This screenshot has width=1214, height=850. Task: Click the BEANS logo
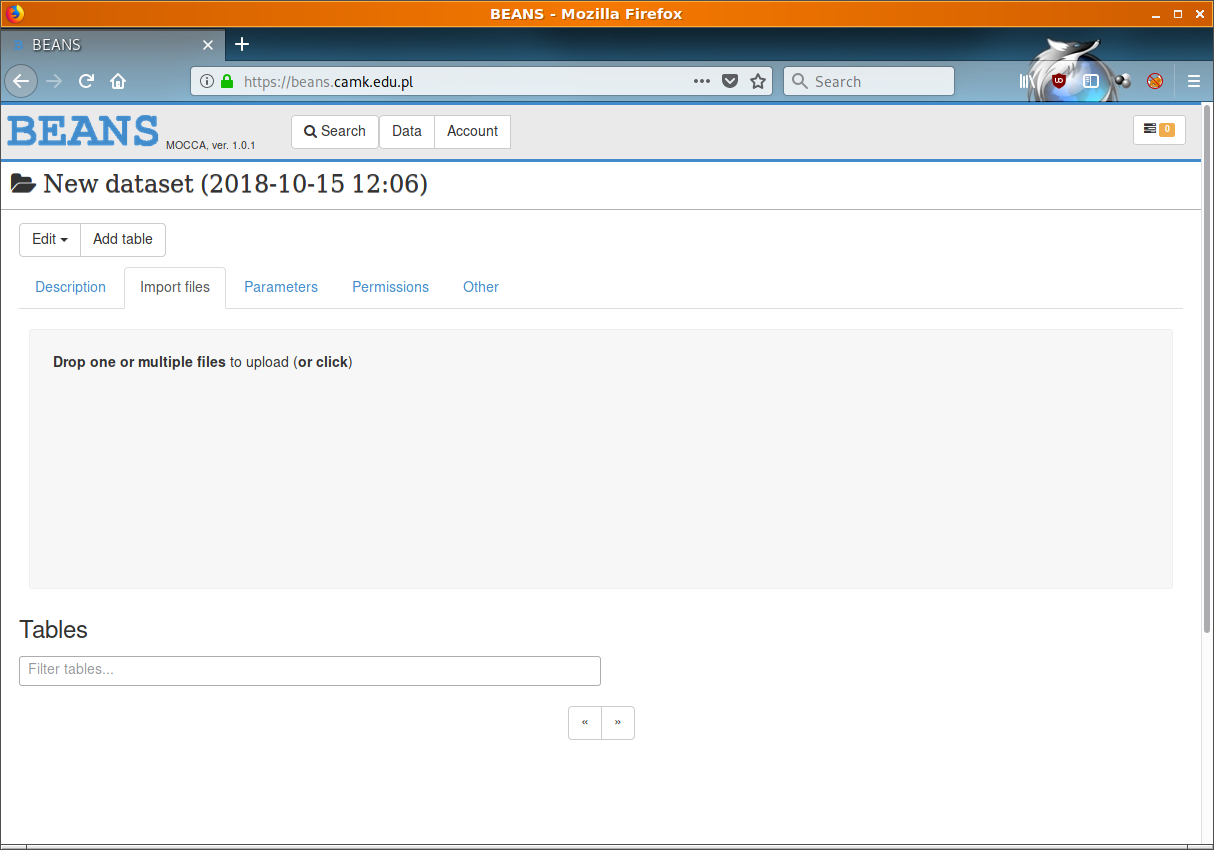click(83, 131)
